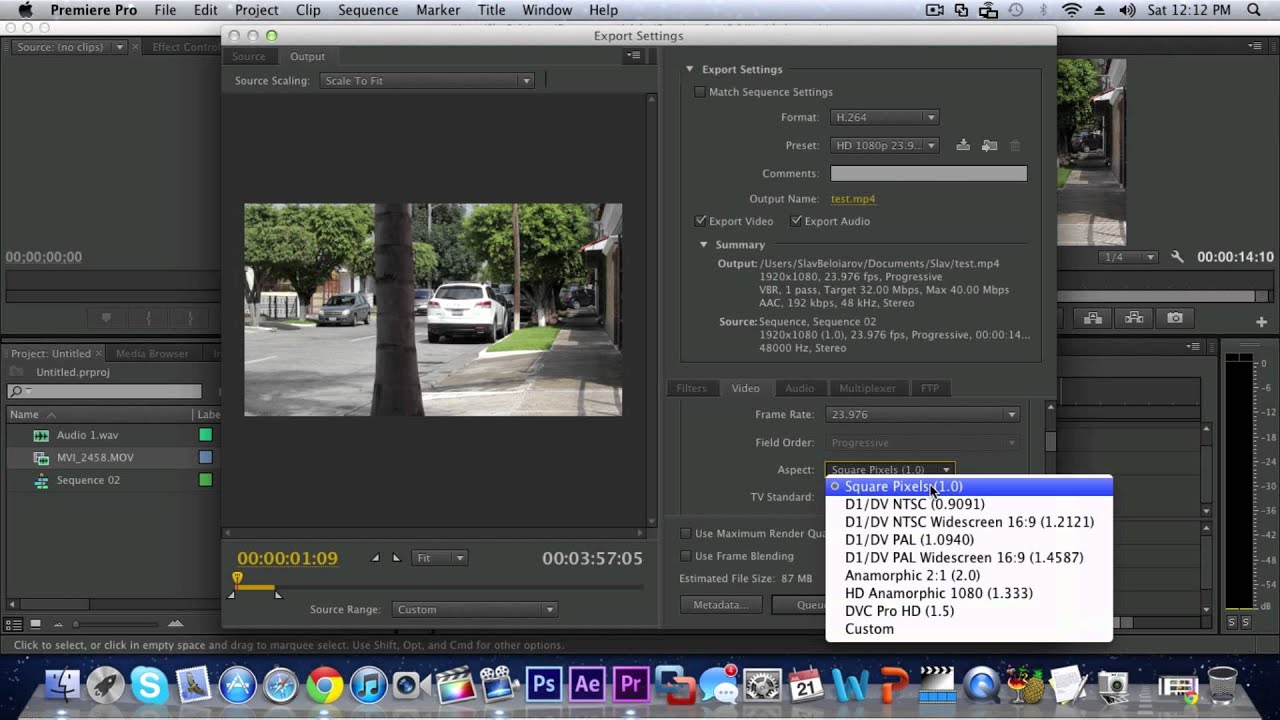The image size is (1280, 720).
Task: Click the Metadata... button
Action: tap(720, 605)
